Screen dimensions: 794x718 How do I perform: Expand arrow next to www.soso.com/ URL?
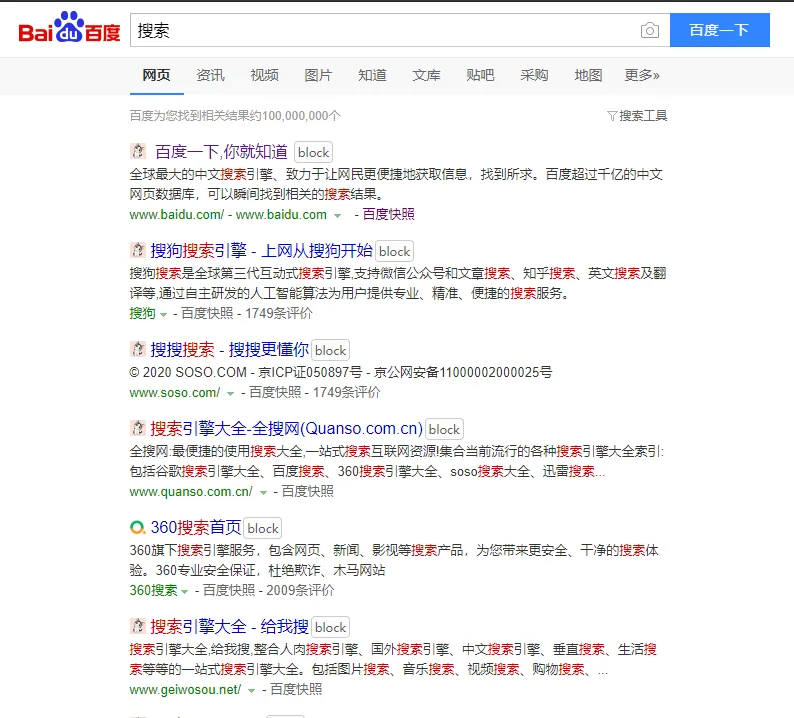(x=230, y=393)
